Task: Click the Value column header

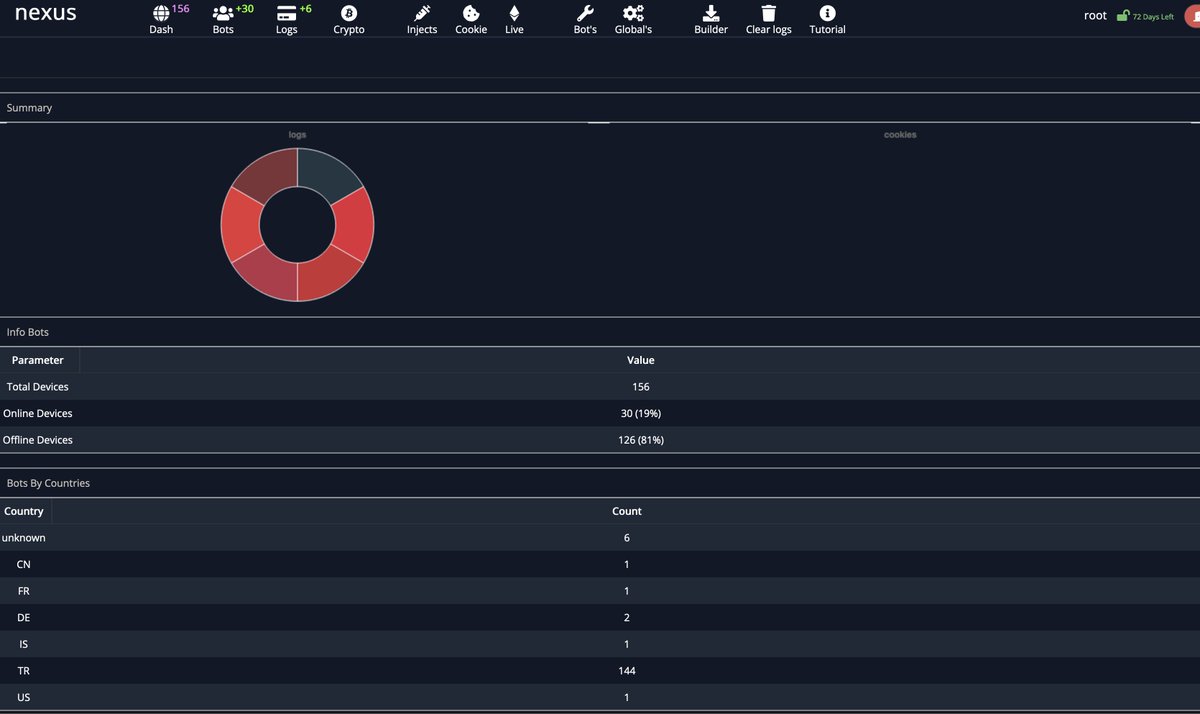Action: coord(640,360)
